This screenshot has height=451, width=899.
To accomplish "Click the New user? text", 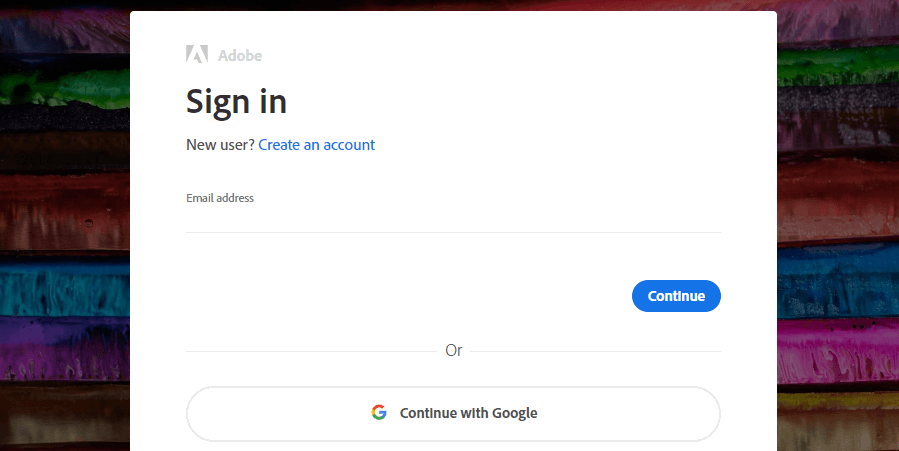I will coord(220,145).
